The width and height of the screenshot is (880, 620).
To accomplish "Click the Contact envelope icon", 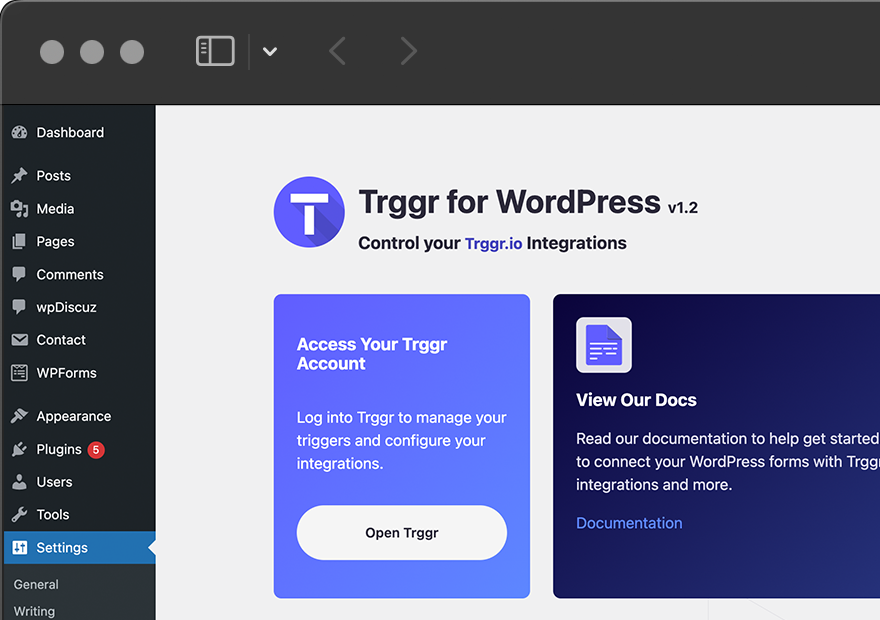I will pyautogui.click(x=20, y=339).
